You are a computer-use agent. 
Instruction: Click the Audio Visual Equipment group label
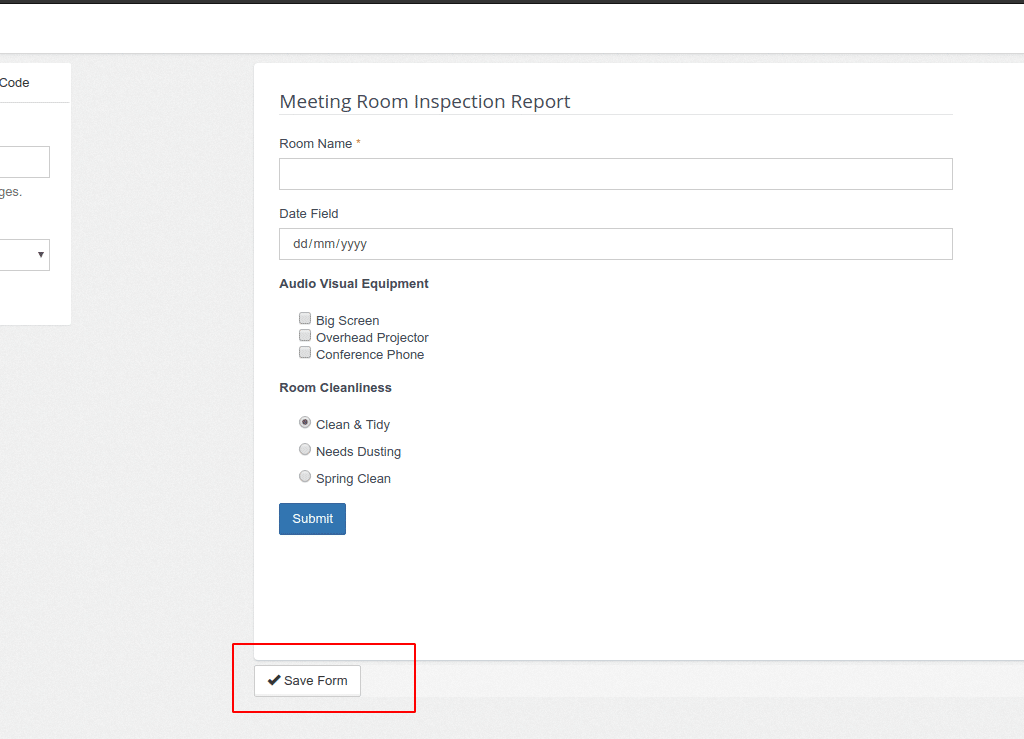354,284
